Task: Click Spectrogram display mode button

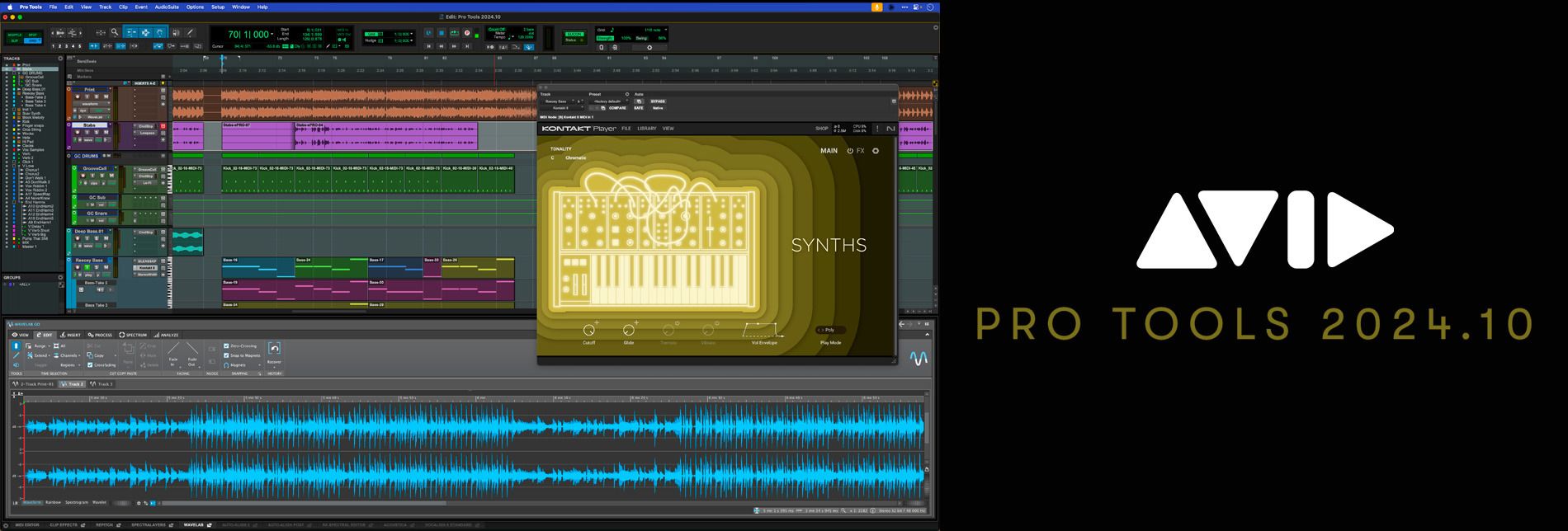Action: pos(77,502)
